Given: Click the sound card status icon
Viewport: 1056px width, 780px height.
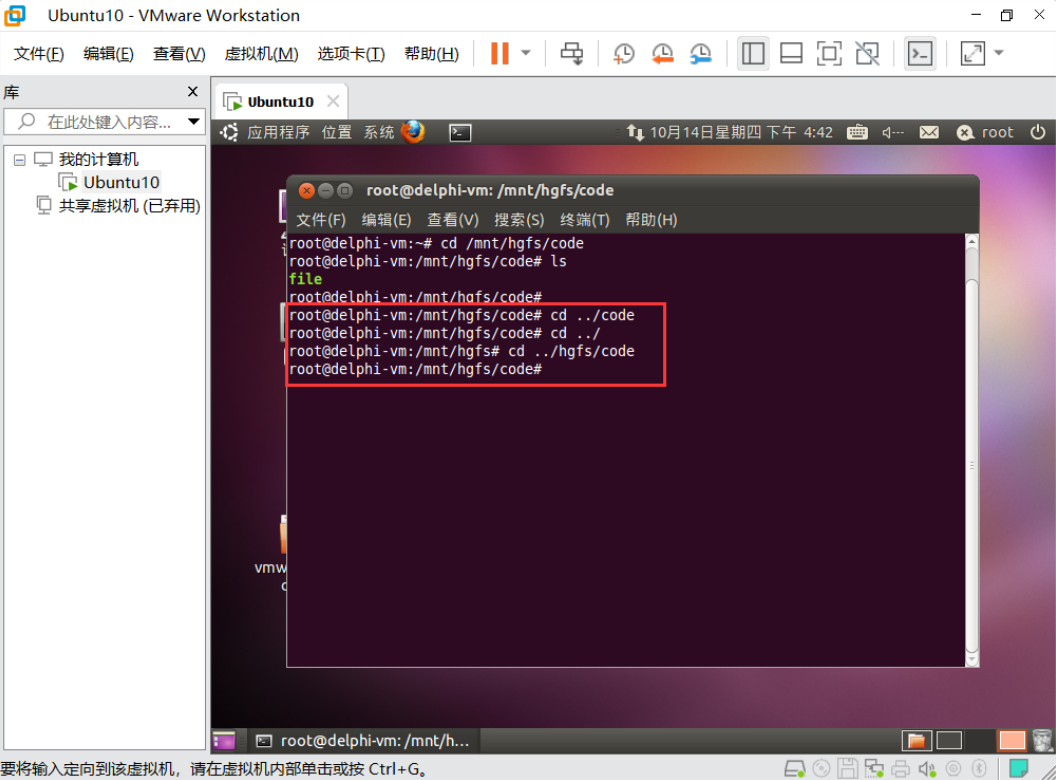Looking at the screenshot, I should 927,768.
